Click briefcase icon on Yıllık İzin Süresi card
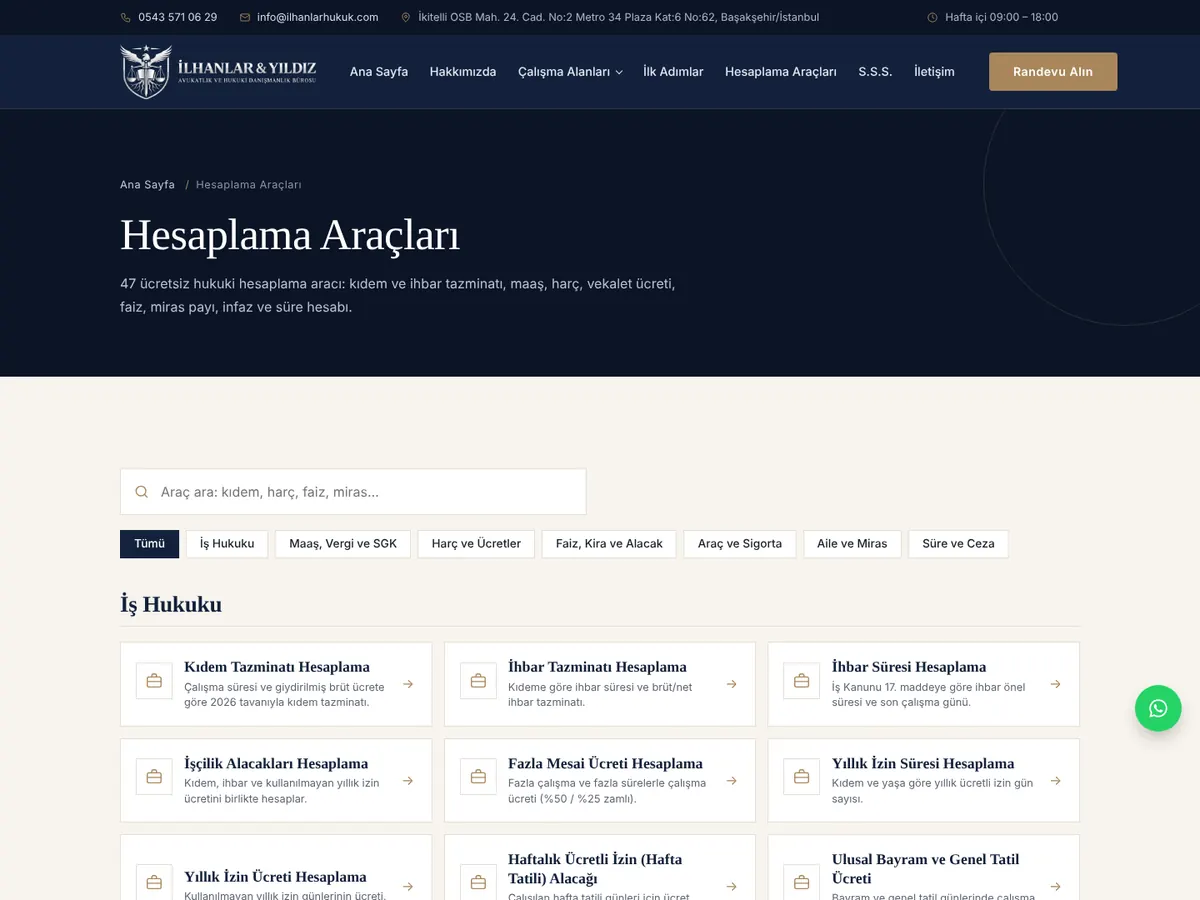This screenshot has width=1200, height=900. click(x=801, y=777)
